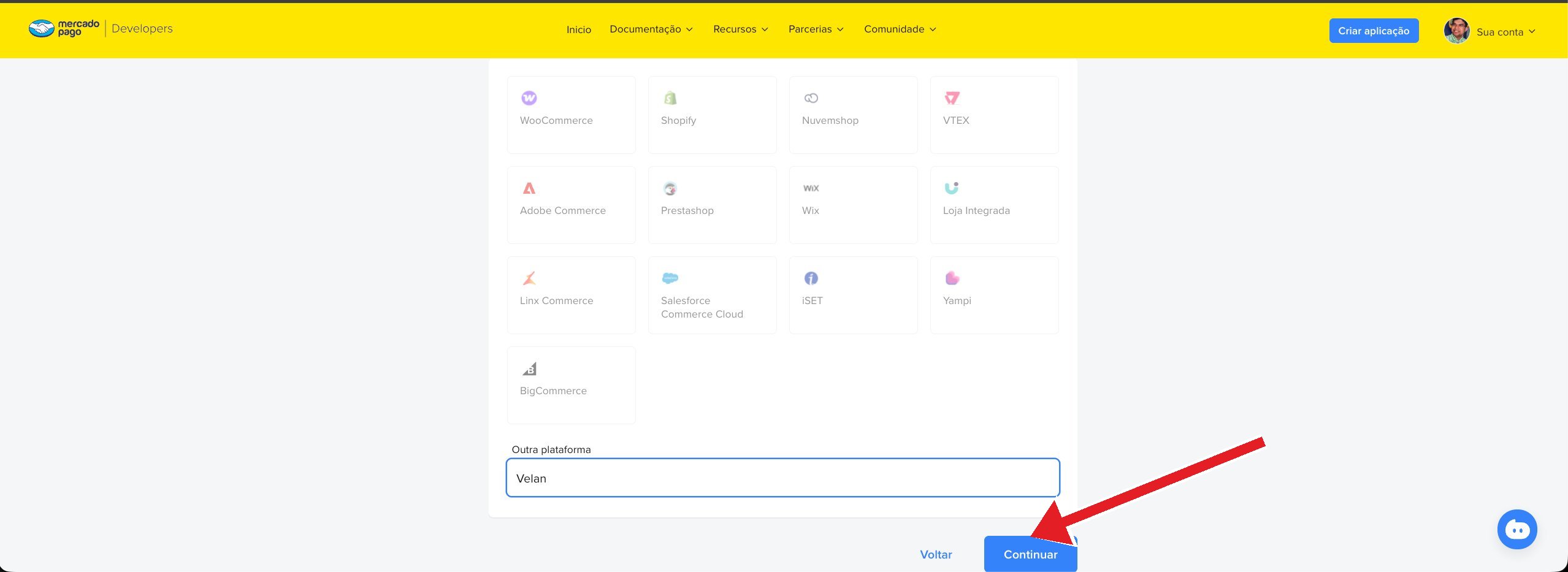Open the Parcerias dropdown menu
Image resolution: width=1568 pixels, height=572 pixels.
coord(816,29)
